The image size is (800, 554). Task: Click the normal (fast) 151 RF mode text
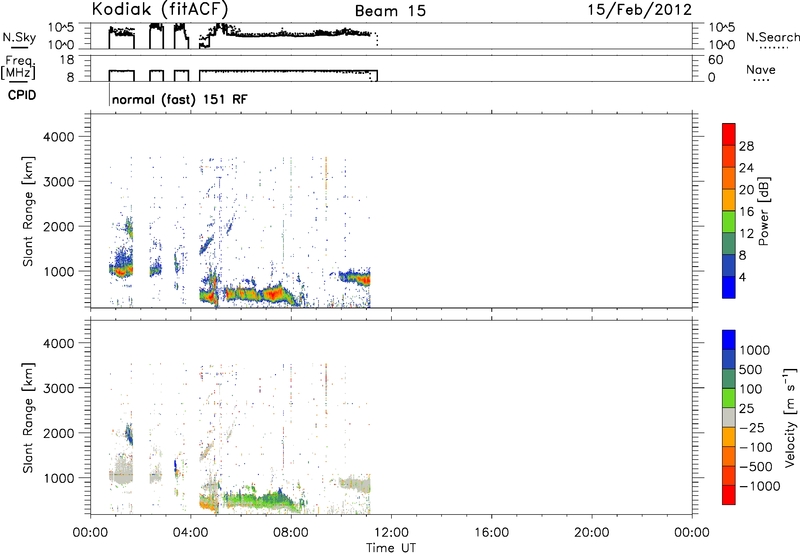180,99
